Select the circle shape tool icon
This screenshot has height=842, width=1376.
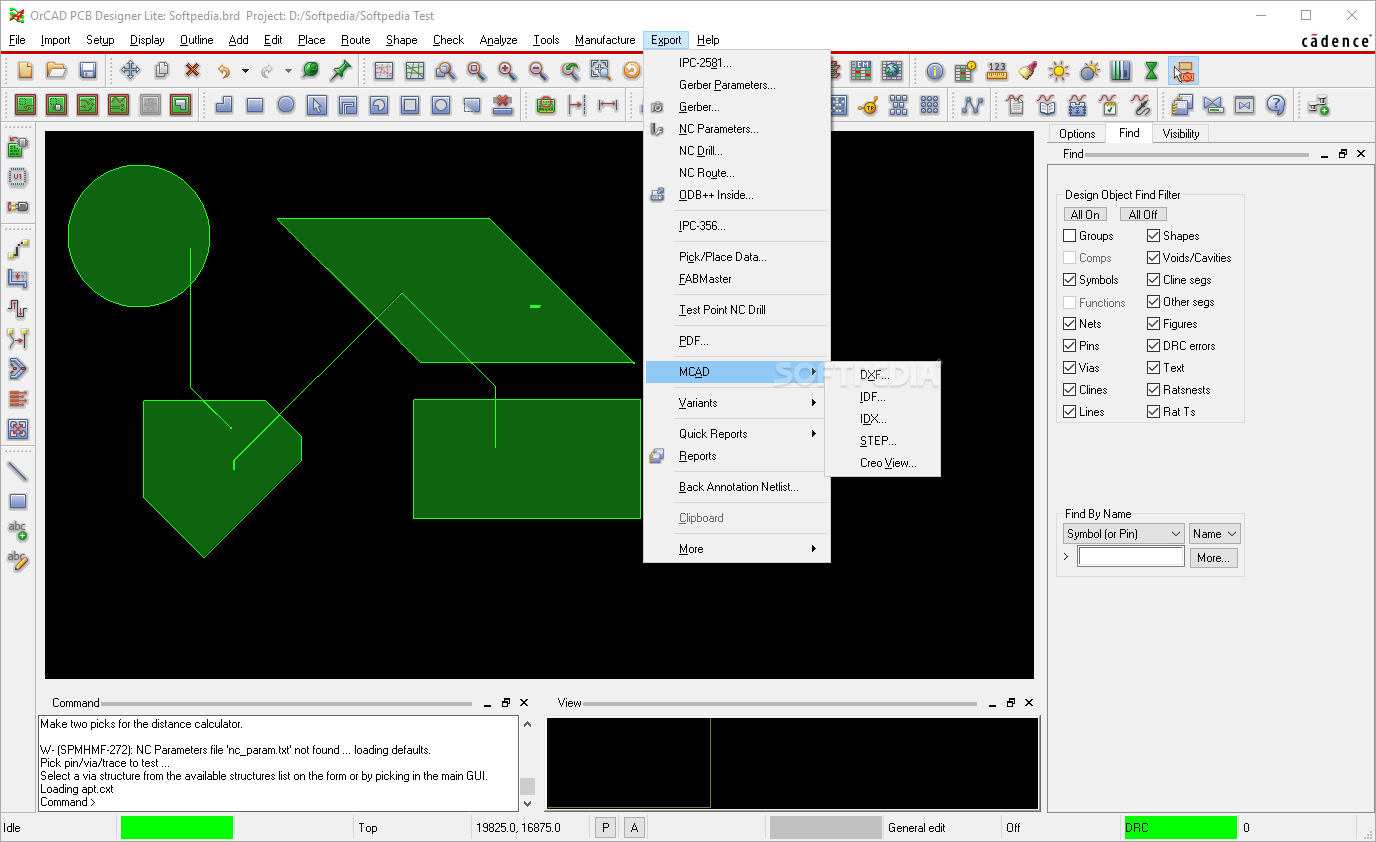(286, 104)
